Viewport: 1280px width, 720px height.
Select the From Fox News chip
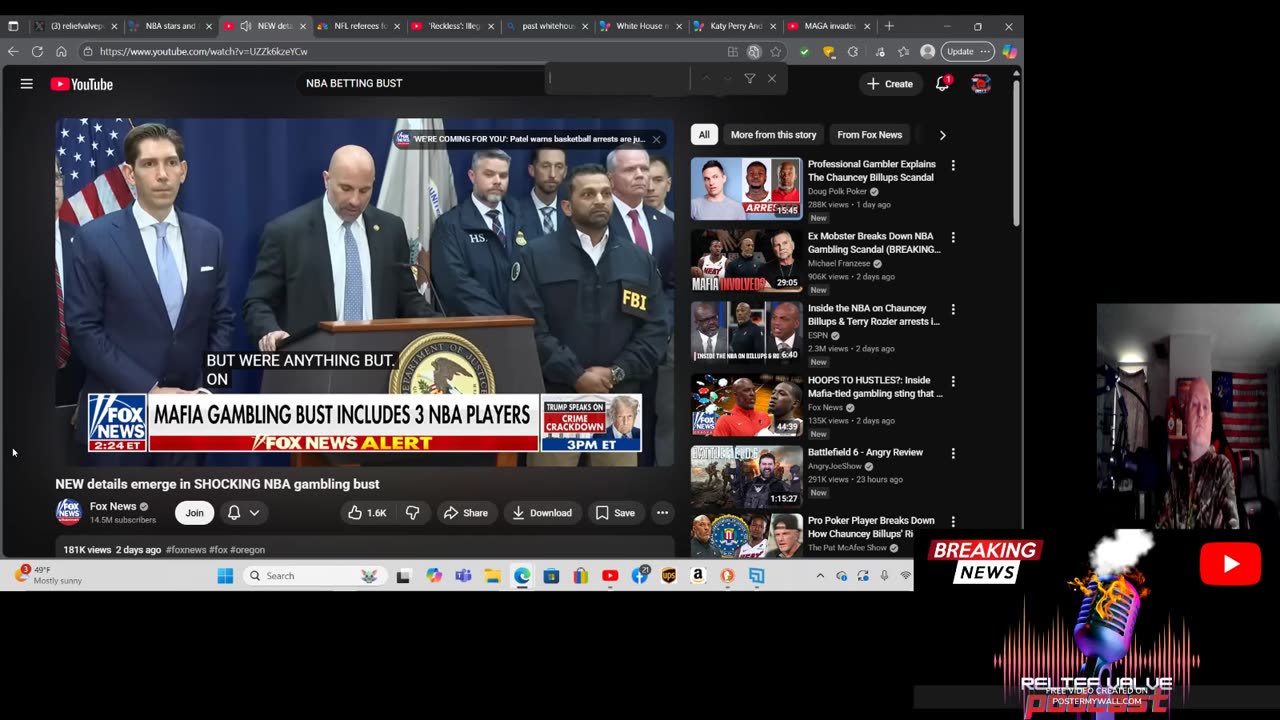(x=870, y=135)
